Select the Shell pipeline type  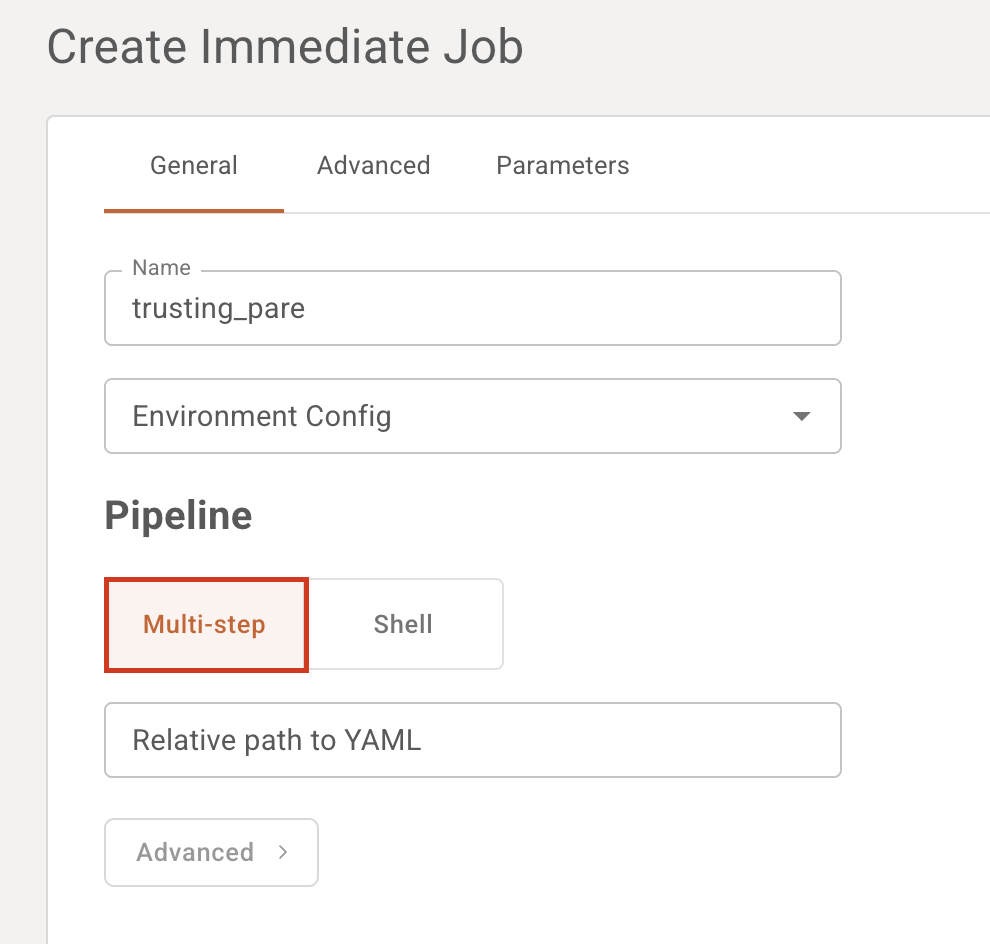(403, 624)
